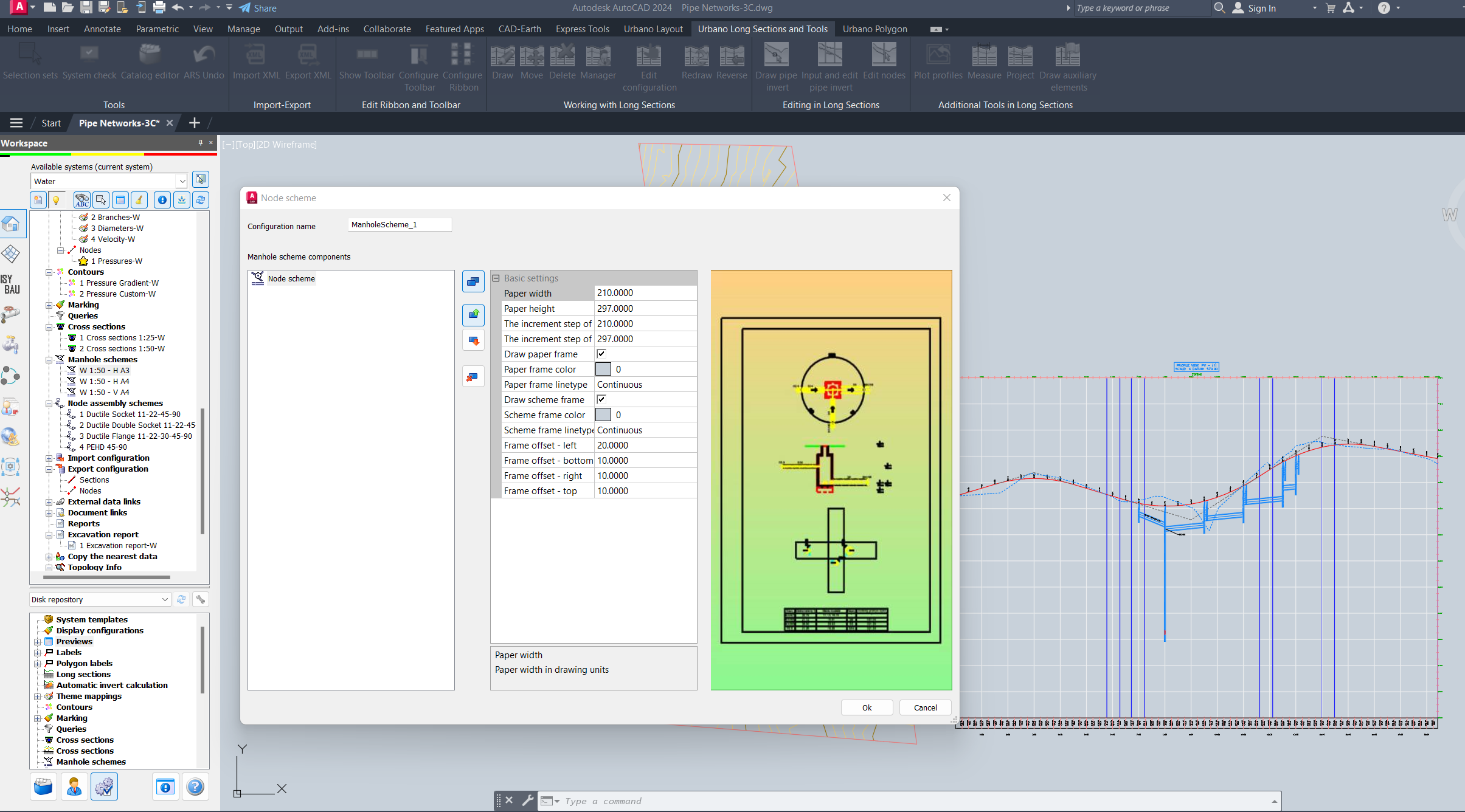Click the Configuration name text field

(x=400, y=225)
